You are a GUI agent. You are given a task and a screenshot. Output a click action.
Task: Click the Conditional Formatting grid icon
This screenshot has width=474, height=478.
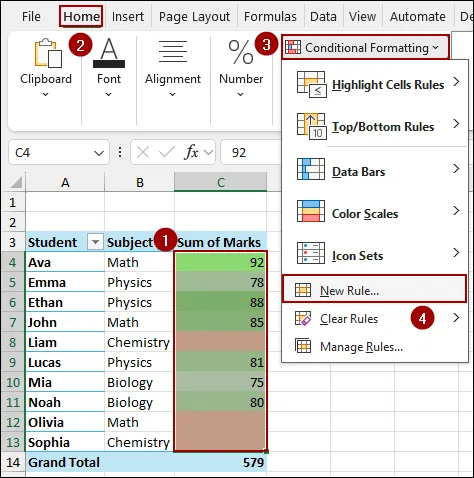click(x=293, y=47)
